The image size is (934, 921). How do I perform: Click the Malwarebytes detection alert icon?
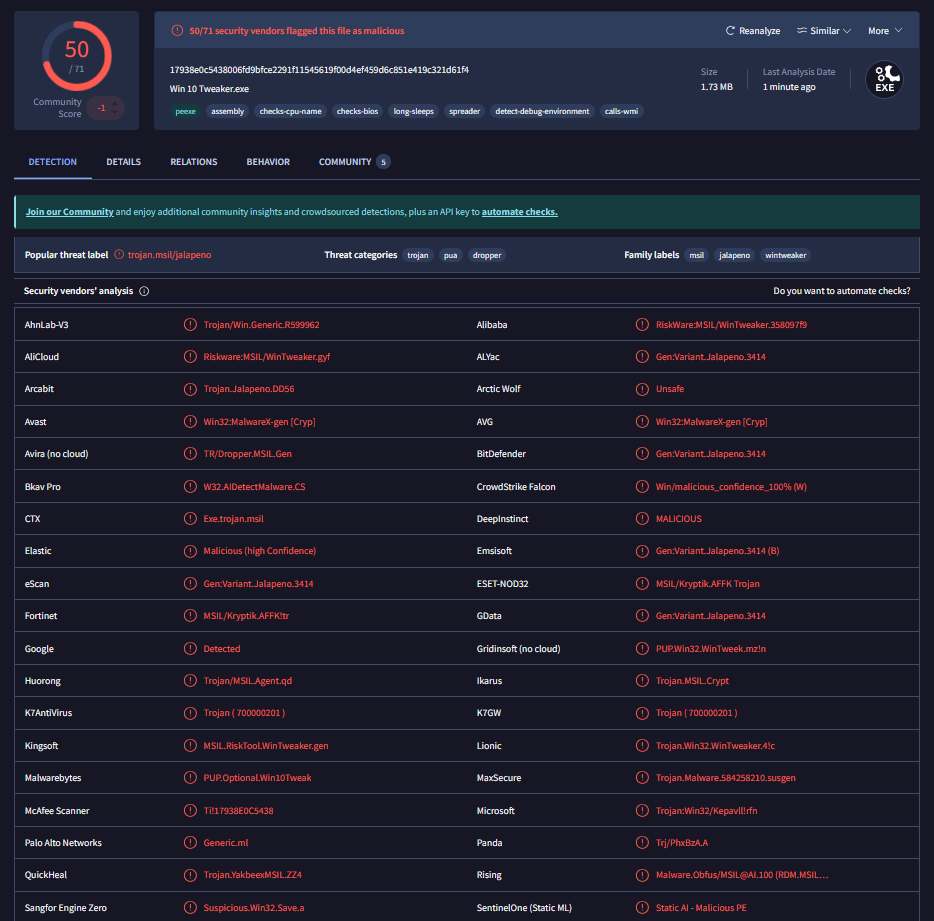click(190, 778)
